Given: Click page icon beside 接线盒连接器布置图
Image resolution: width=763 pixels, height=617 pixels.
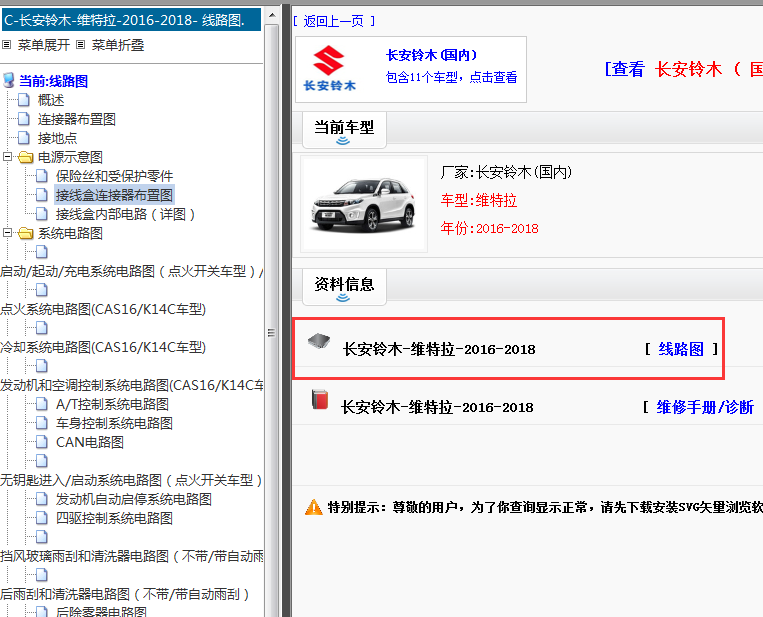Looking at the screenshot, I should (x=42, y=195).
